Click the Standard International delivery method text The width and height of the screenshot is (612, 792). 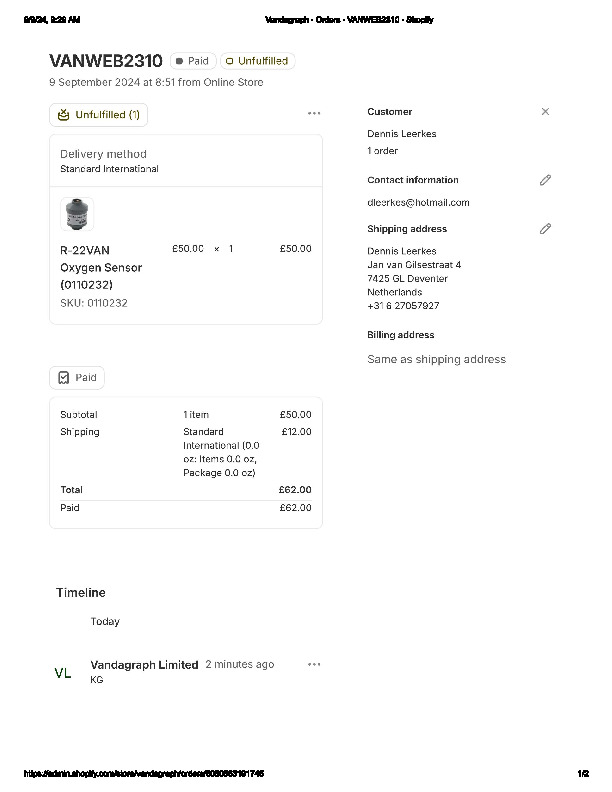(x=109, y=169)
